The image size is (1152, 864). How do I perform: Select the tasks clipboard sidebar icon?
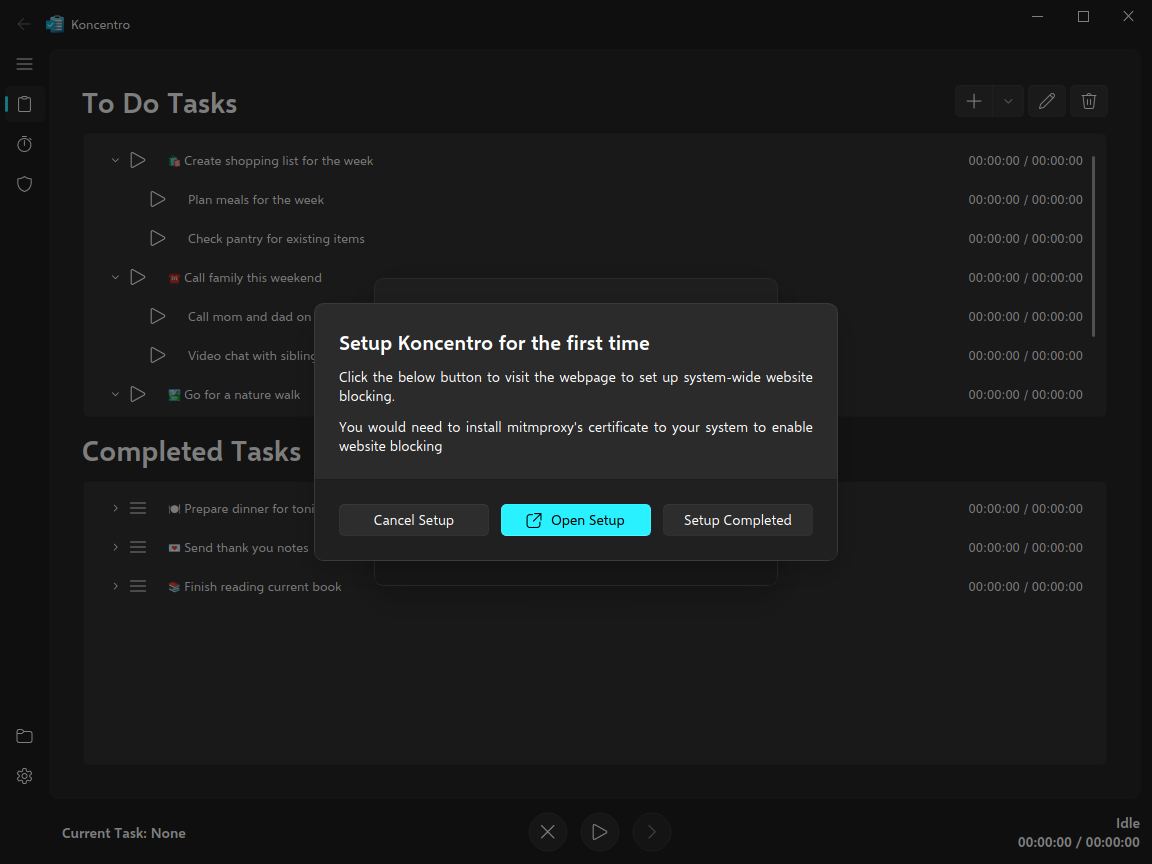coord(25,104)
